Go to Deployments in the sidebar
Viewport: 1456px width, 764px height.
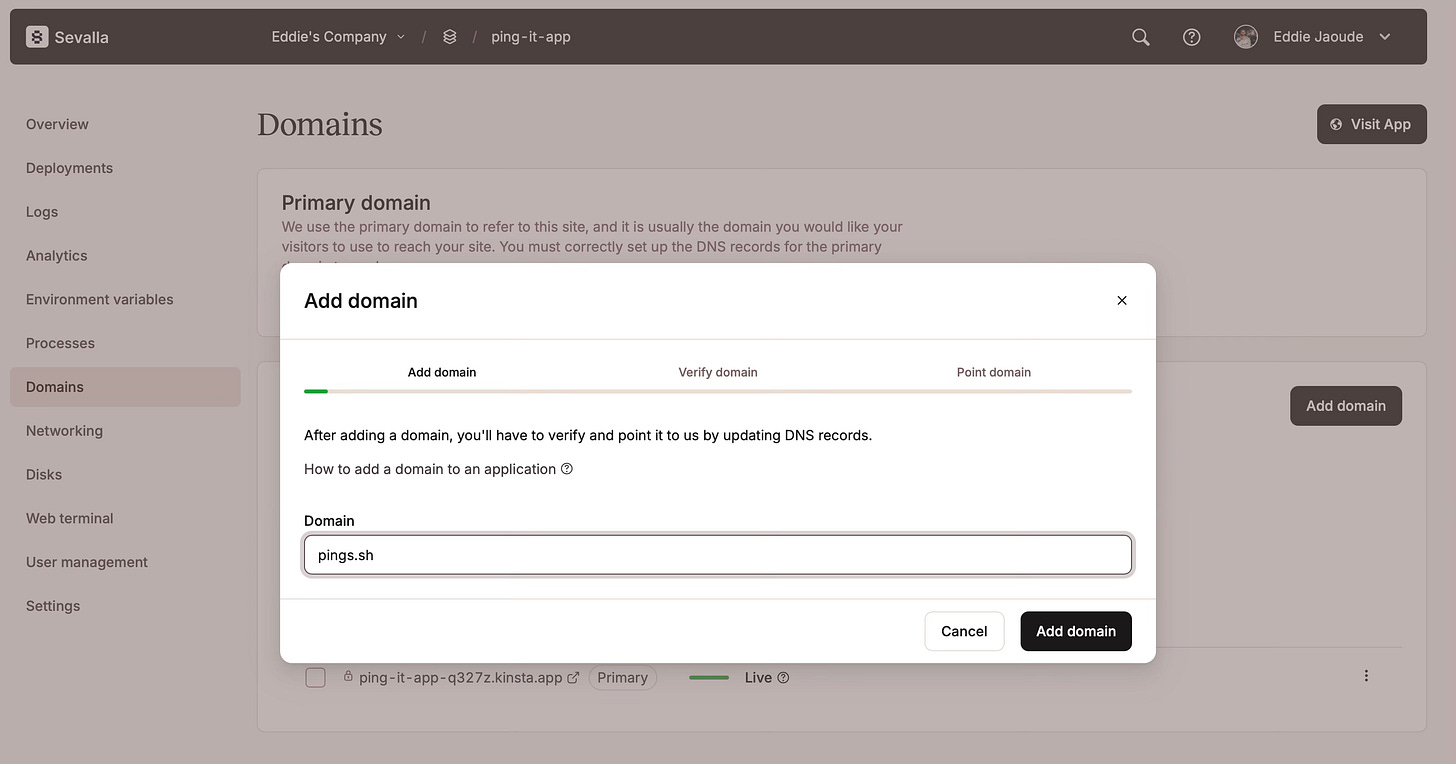(x=69, y=168)
